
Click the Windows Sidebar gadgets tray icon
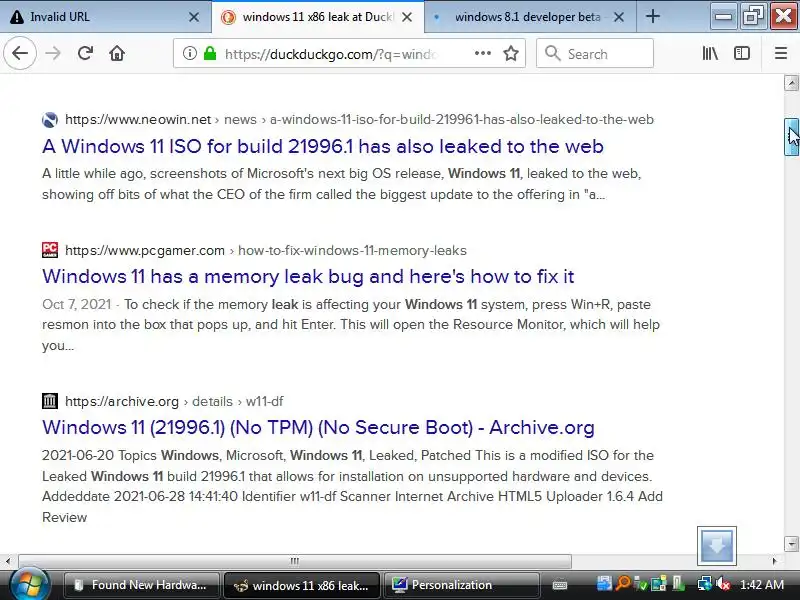click(659, 584)
